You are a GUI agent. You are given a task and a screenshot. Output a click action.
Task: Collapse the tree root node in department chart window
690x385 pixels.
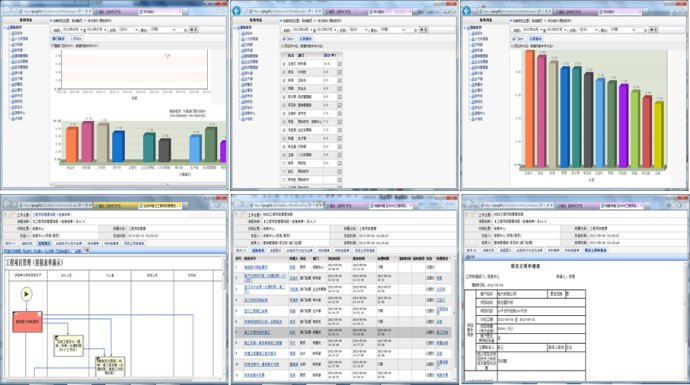5,28
